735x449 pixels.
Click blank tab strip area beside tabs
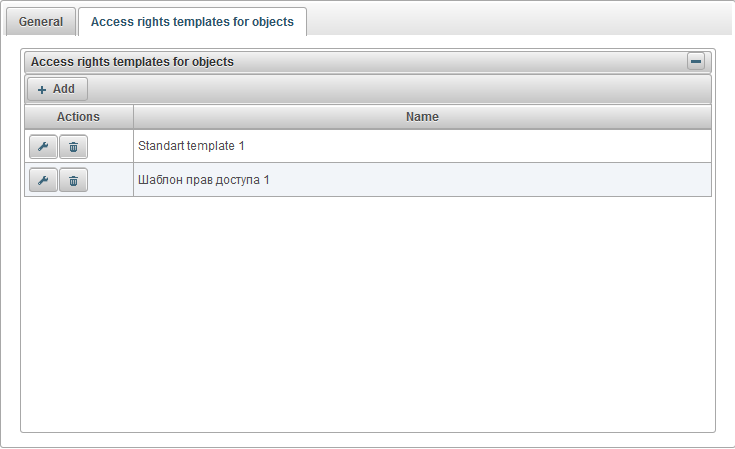coord(520,21)
